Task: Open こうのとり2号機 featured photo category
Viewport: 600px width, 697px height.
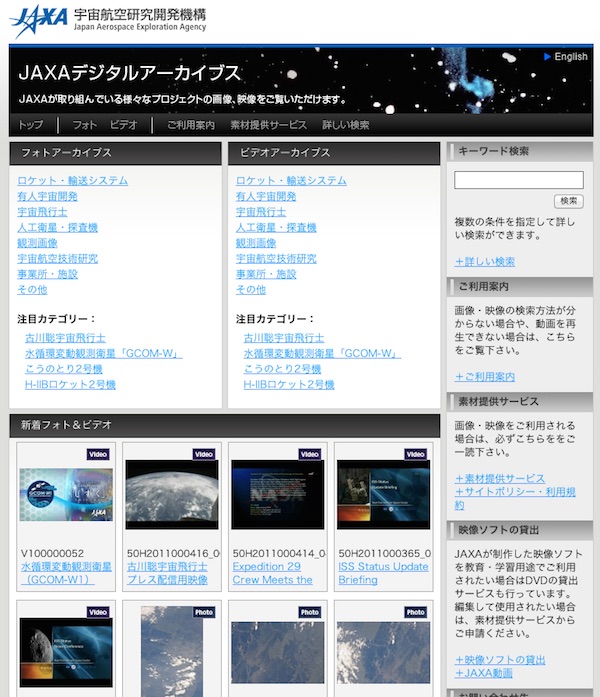Action: point(64,369)
